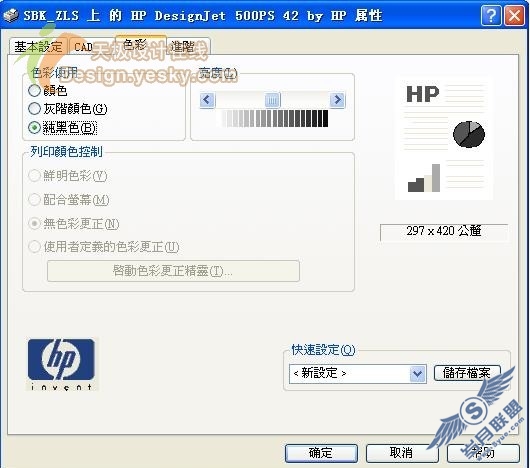530x468 pixels.
Task: Confirm with the 确定 button
Action: tap(321, 453)
